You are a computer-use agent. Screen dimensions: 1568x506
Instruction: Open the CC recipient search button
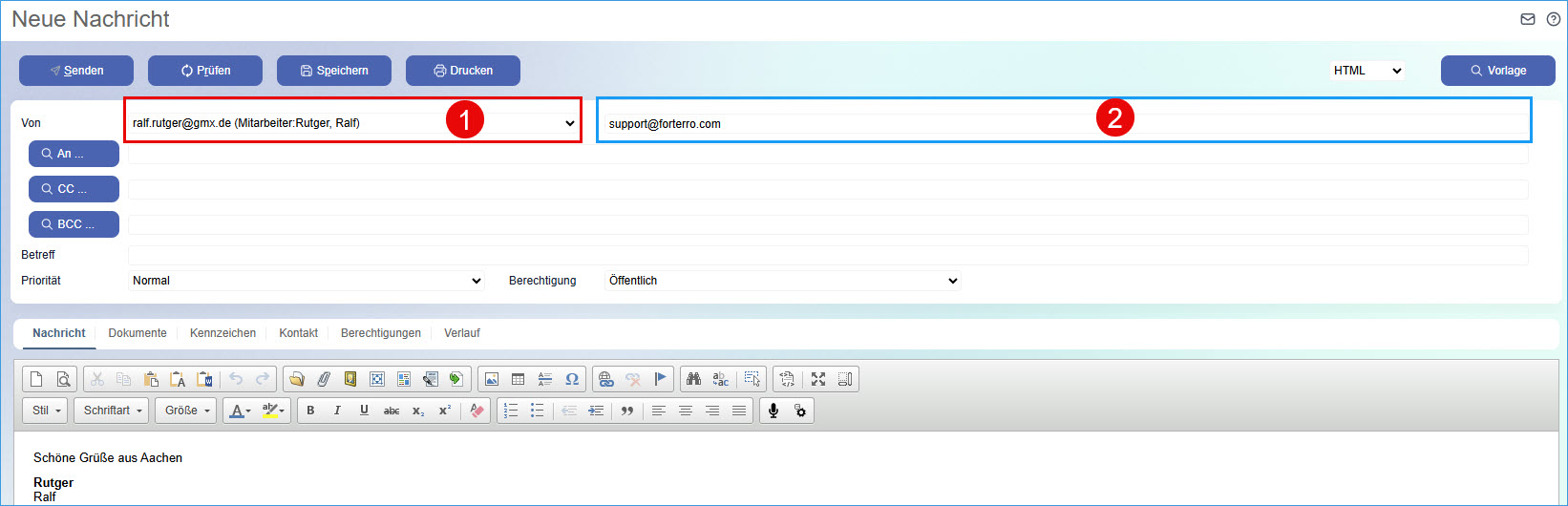click(74, 189)
